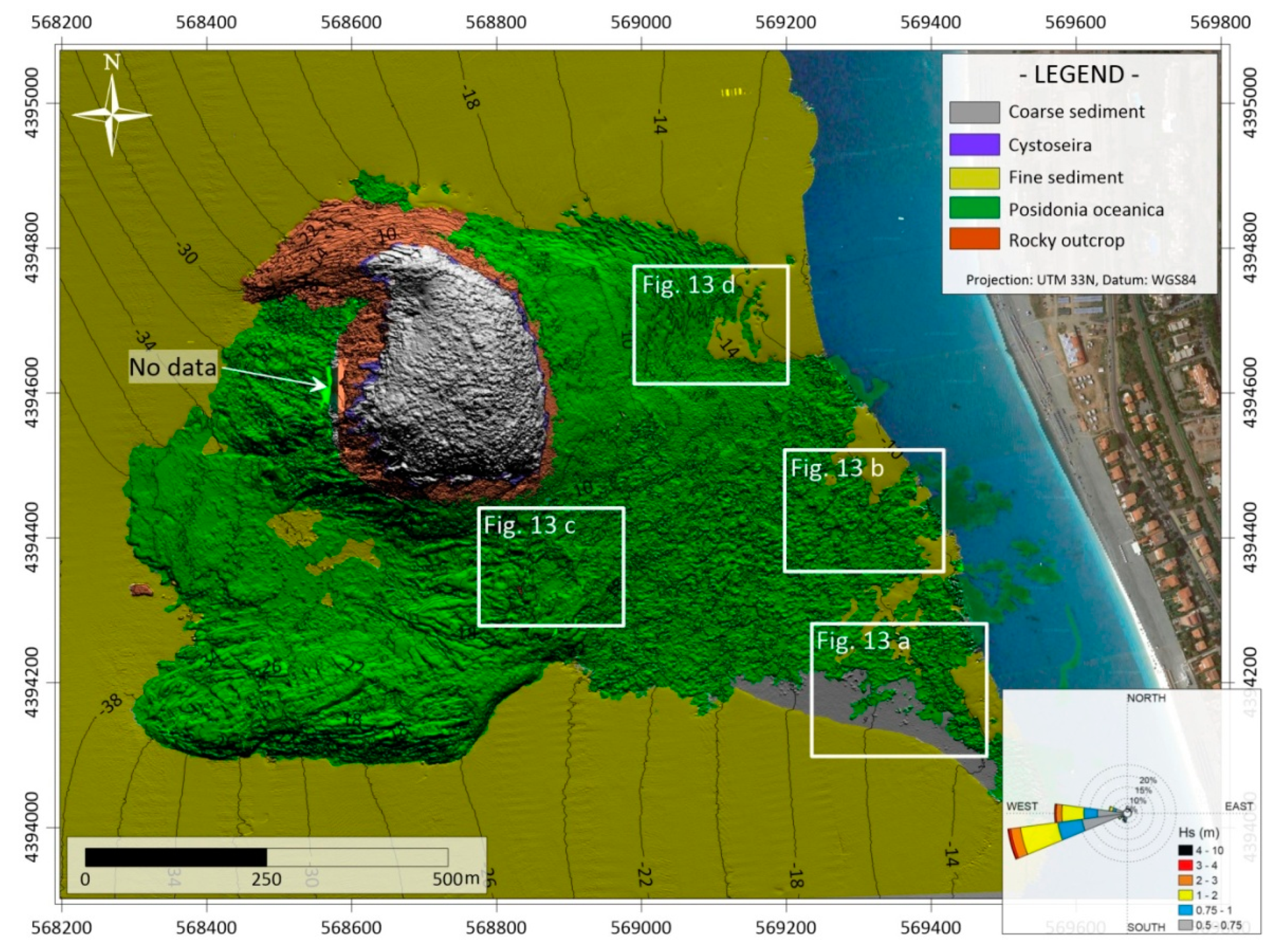Click the 'Fig. 13 a' label
The height and width of the screenshot is (952, 1280).
tap(863, 641)
